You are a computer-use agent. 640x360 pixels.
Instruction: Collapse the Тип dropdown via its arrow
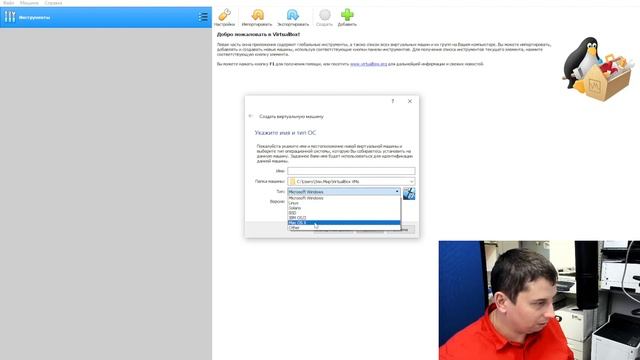[397, 191]
